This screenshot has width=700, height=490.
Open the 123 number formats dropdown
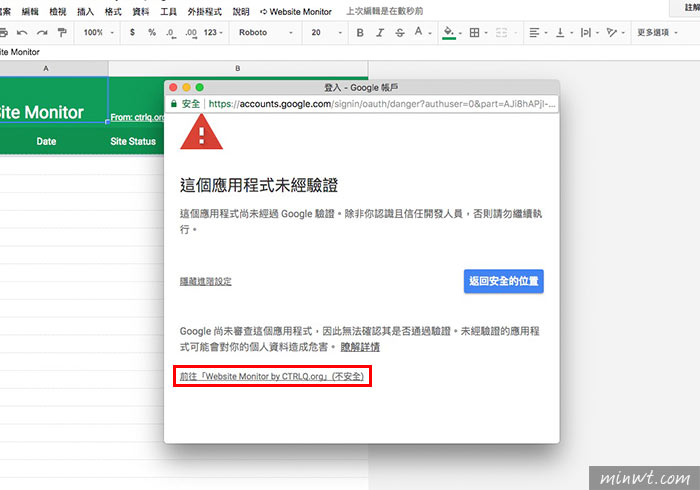pyautogui.click(x=213, y=33)
